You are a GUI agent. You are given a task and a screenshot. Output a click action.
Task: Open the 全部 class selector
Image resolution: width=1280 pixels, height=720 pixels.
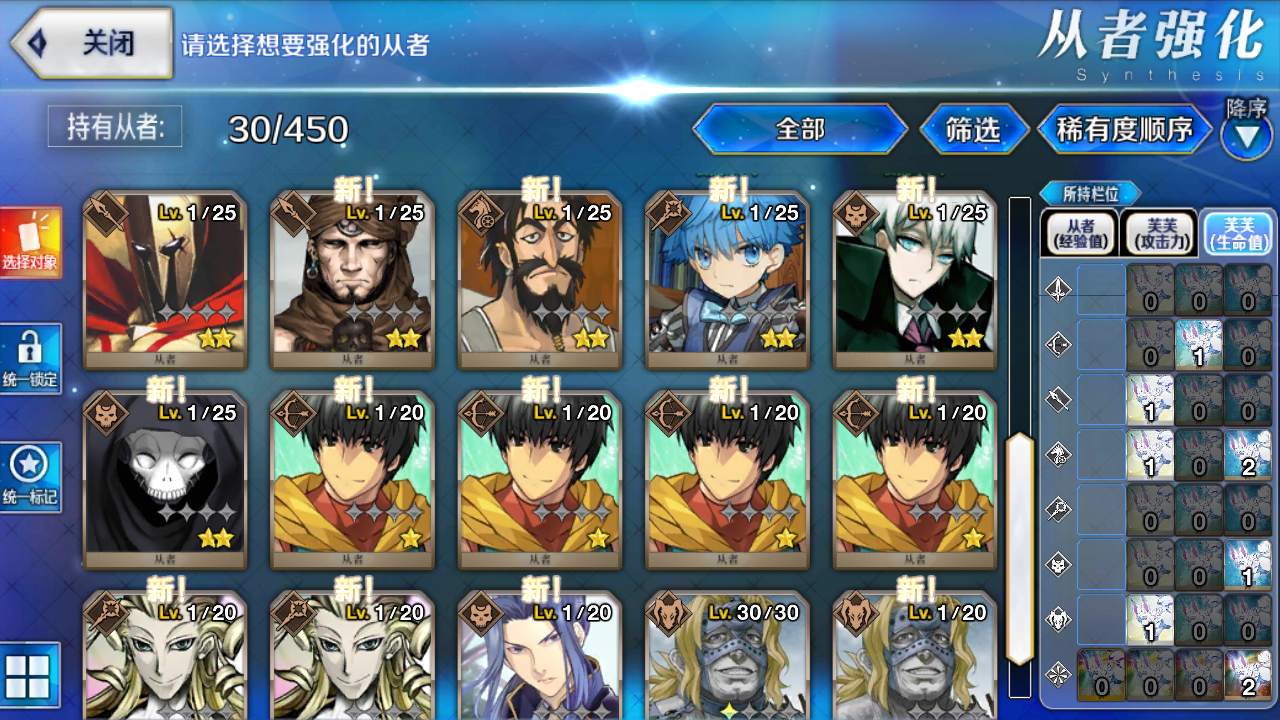coord(800,129)
